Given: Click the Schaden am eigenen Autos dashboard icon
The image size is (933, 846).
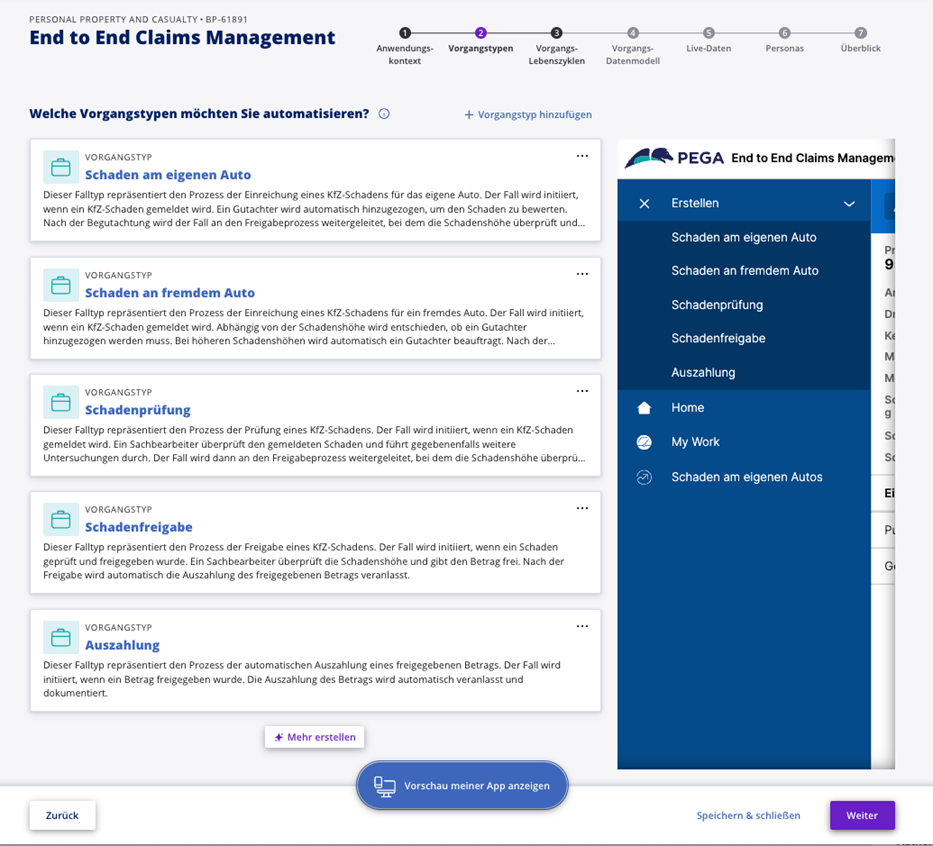Looking at the screenshot, I should click(x=644, y=477).
